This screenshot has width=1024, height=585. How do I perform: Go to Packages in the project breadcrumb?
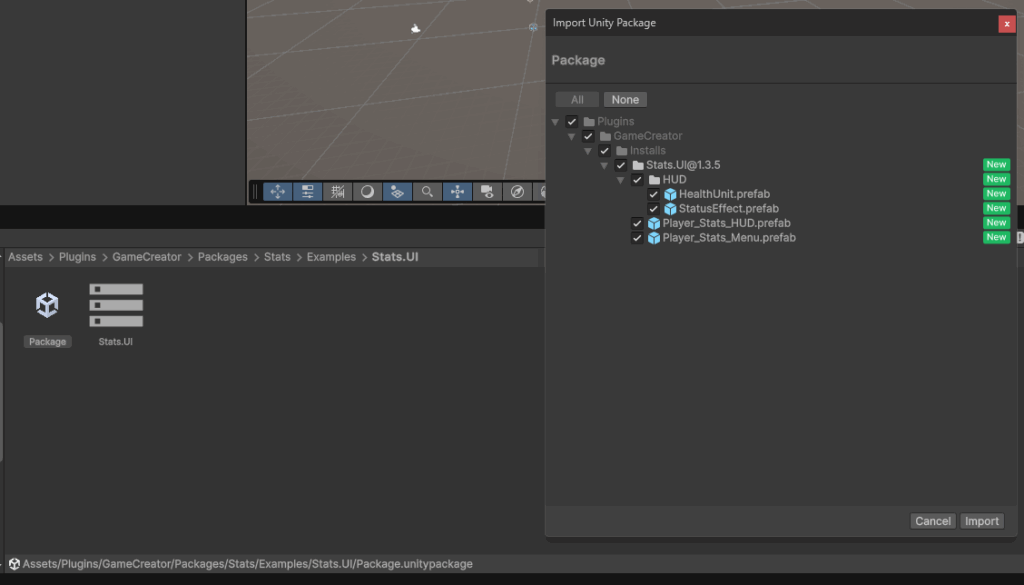tap(223, 257)
